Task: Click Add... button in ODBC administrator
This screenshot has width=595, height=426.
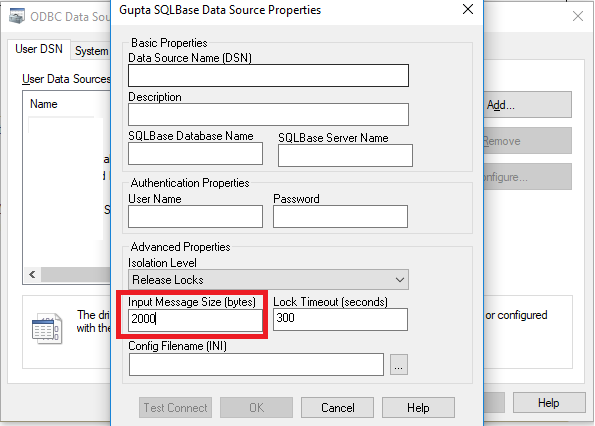Action: pyautogui.click(x=527, y=105)
